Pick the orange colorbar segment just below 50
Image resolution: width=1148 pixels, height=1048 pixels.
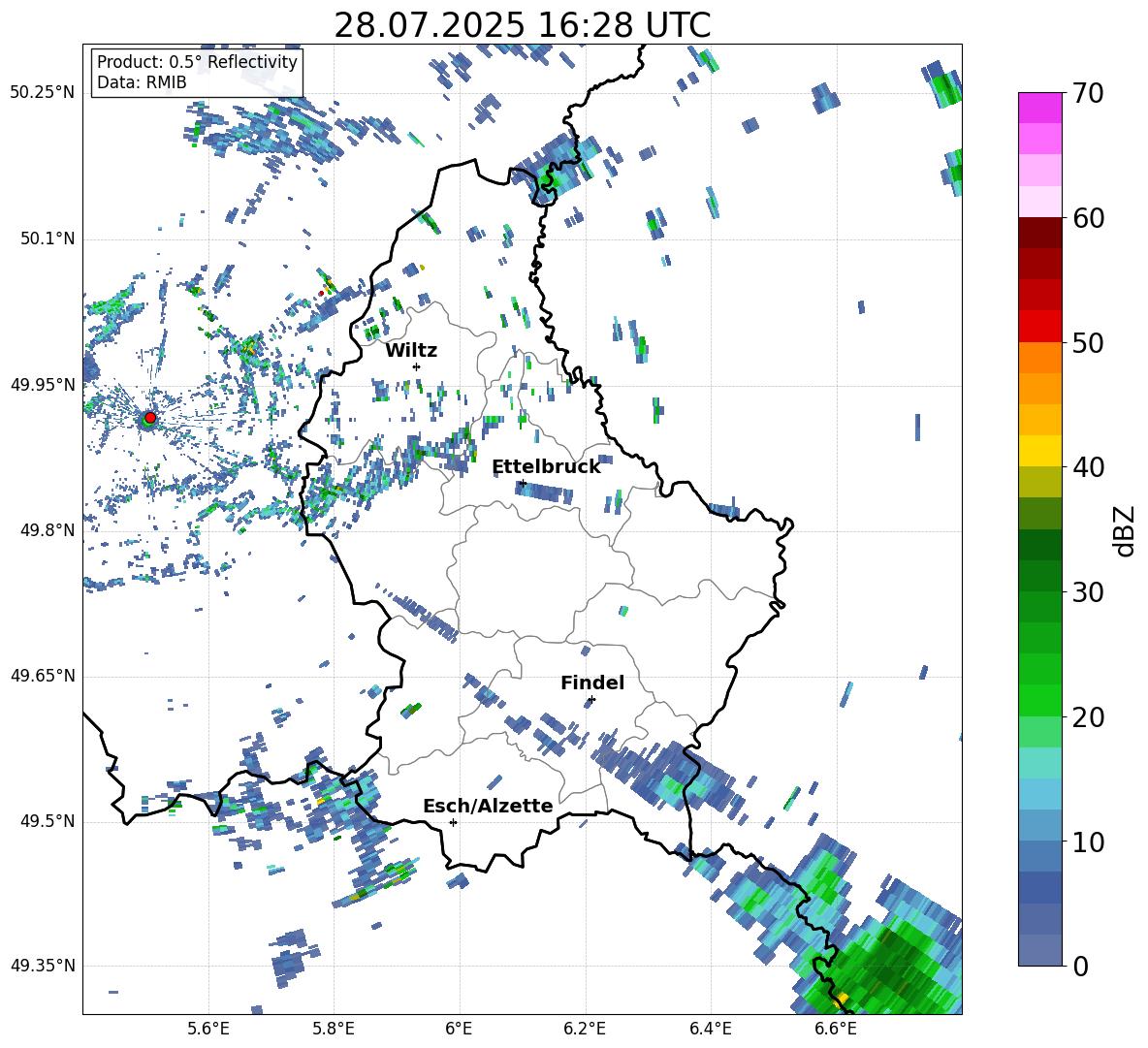[x=1039, y=358]
